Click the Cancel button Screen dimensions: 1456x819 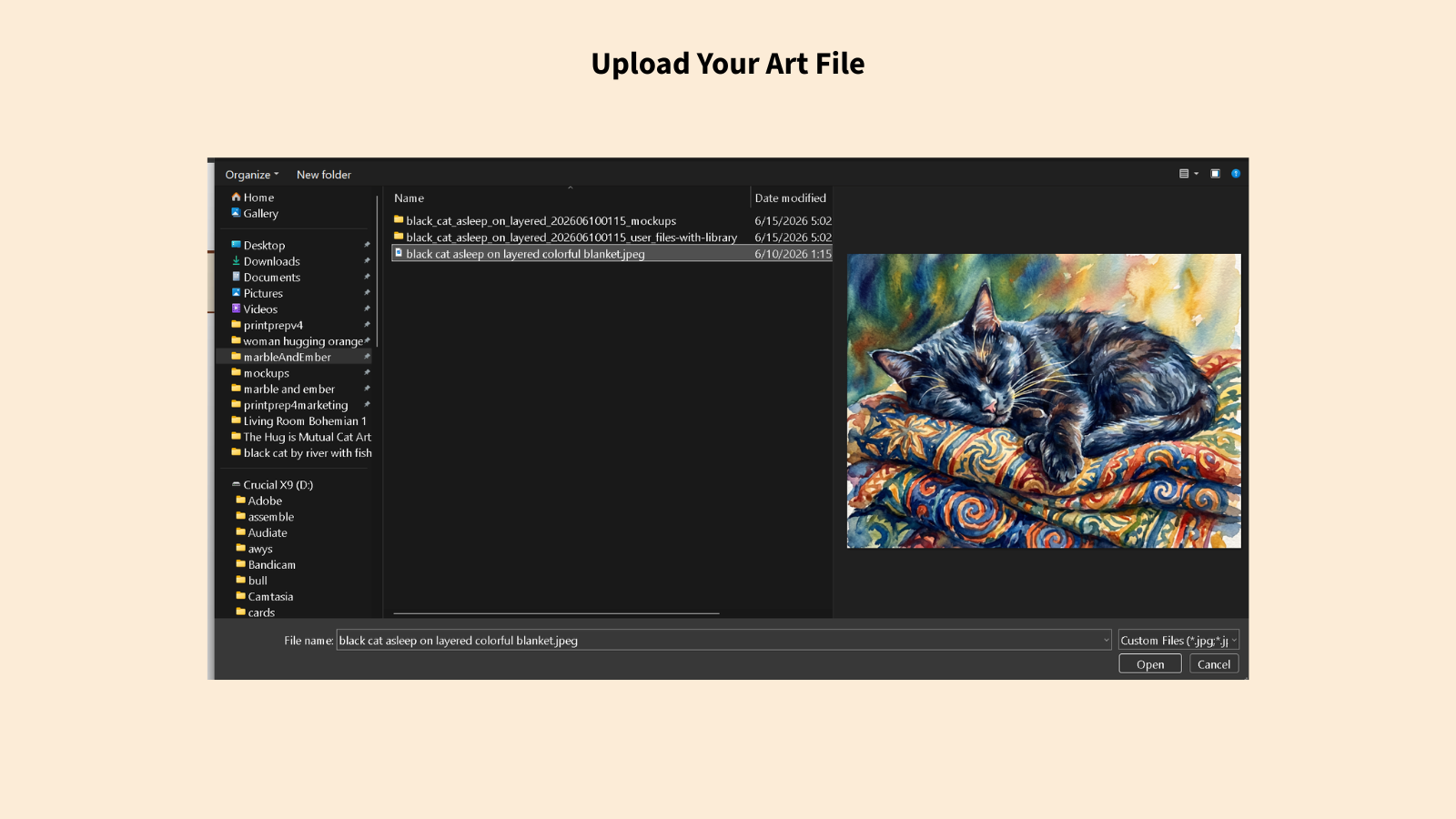(1214, 664)
